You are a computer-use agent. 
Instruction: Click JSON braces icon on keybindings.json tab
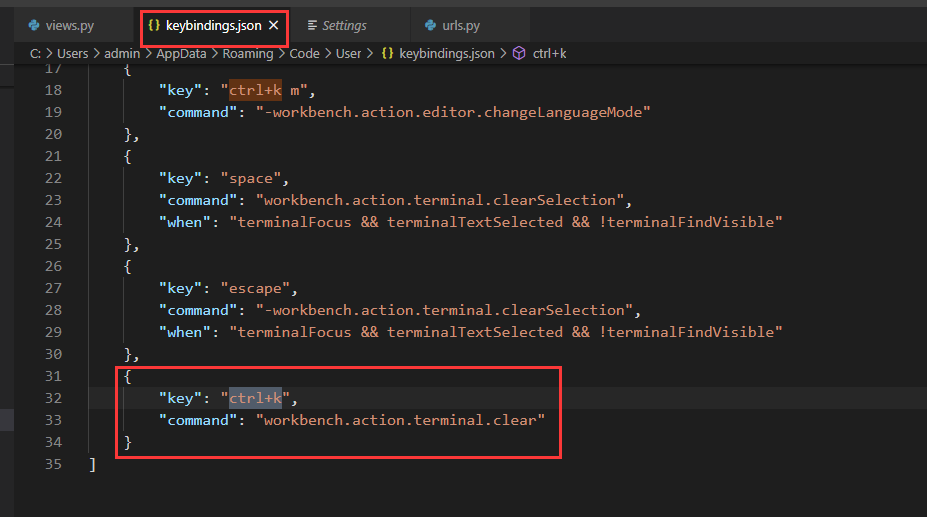point(154,25)
